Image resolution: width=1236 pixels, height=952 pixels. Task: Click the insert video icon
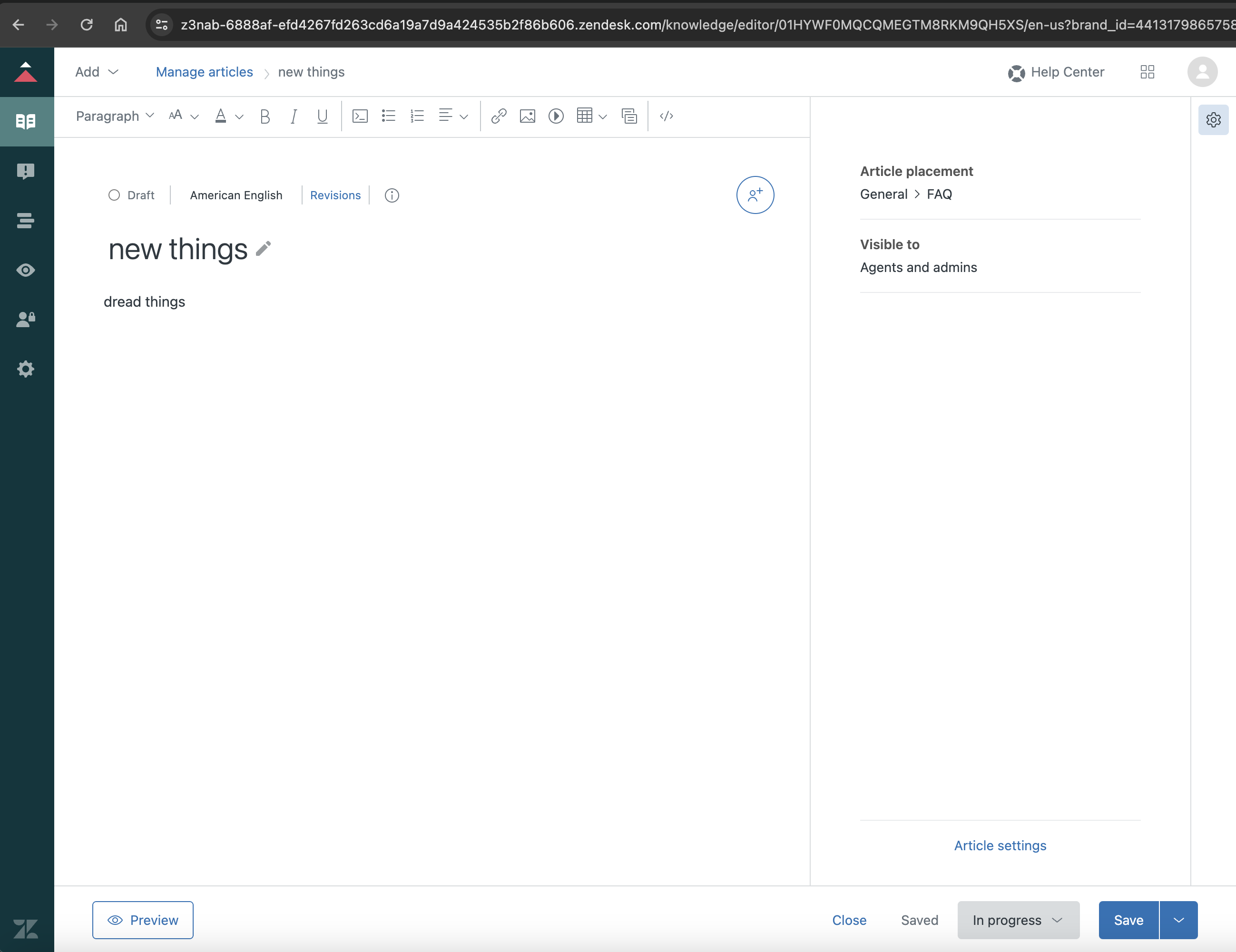pos(556,116)
